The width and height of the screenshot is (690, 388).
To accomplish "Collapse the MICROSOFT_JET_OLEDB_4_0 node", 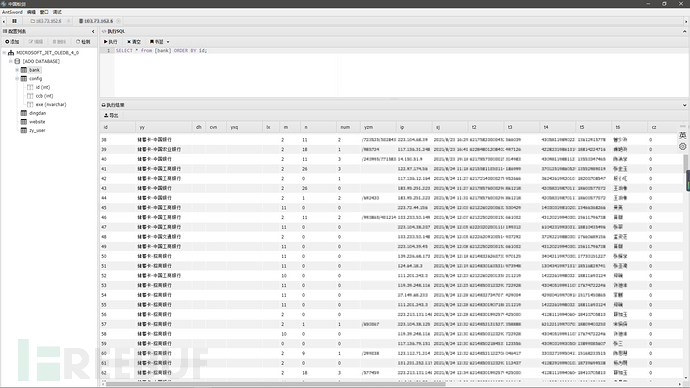I will click(x=4, y=53).
